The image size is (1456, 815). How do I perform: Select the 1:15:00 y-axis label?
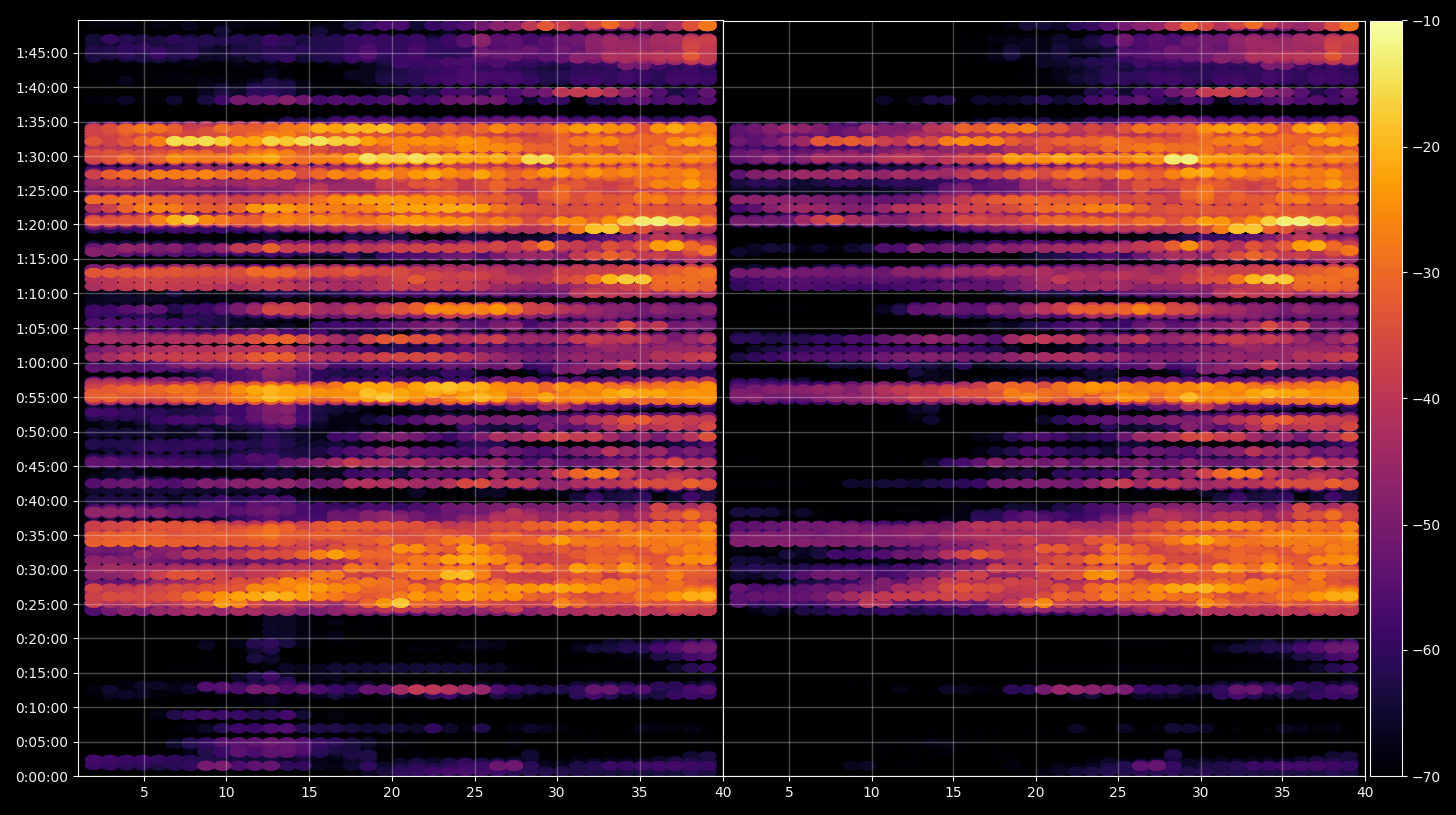pos(42,259)
